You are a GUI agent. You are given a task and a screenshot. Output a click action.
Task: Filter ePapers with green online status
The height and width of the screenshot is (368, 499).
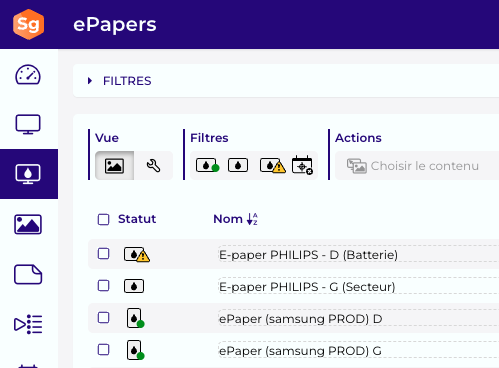tap(207, 165)
